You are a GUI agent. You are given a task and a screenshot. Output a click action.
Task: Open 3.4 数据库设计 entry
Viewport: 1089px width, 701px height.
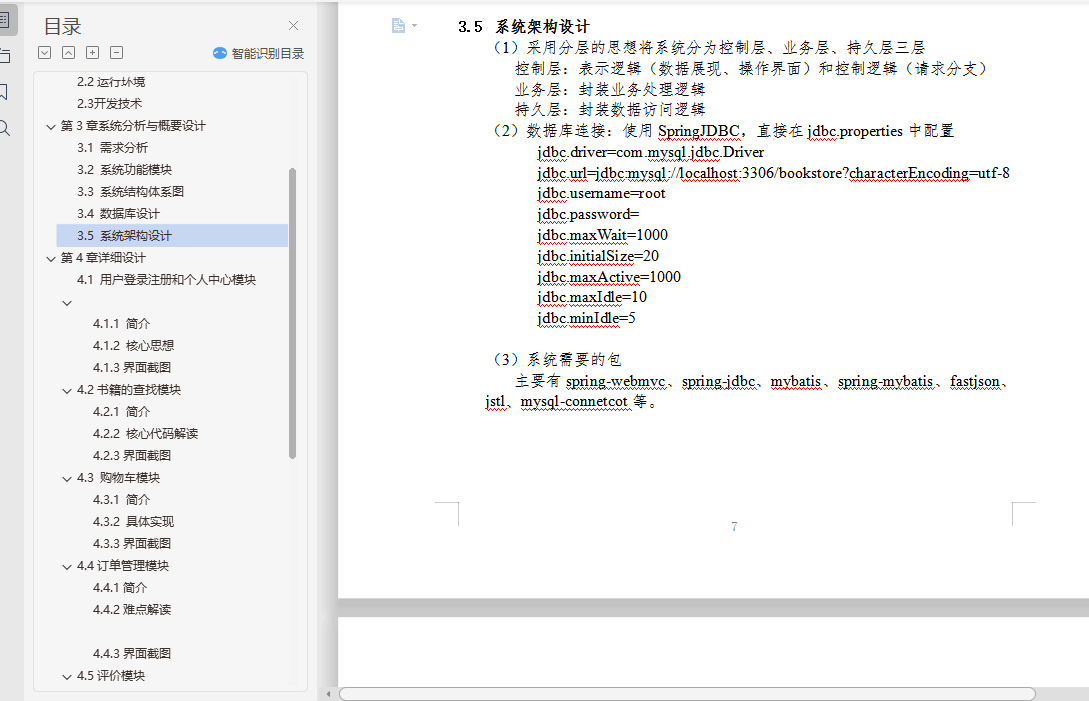118,214
